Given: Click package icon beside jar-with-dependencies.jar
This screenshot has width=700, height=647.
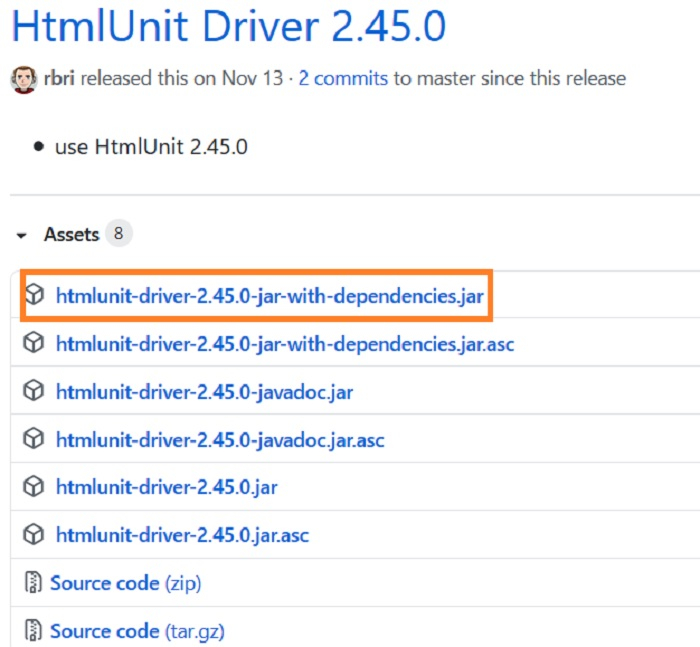Looking at the screenshot, I should 34,295.
